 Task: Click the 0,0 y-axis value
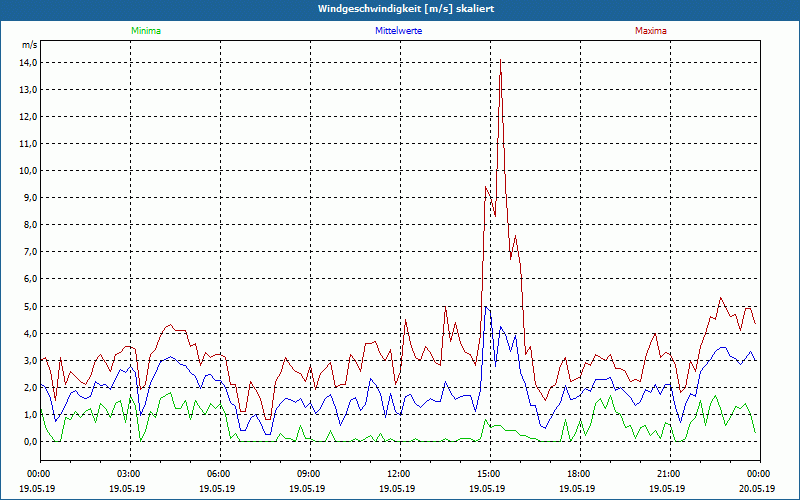pyautogui.click(x=30, y=442)
